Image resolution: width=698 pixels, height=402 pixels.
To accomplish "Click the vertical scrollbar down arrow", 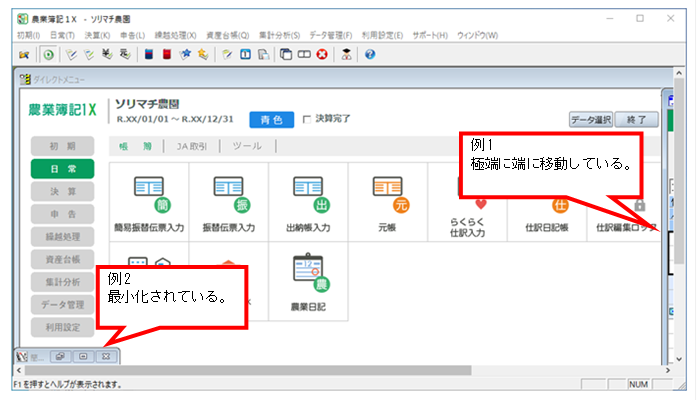I will click(679, 359).
